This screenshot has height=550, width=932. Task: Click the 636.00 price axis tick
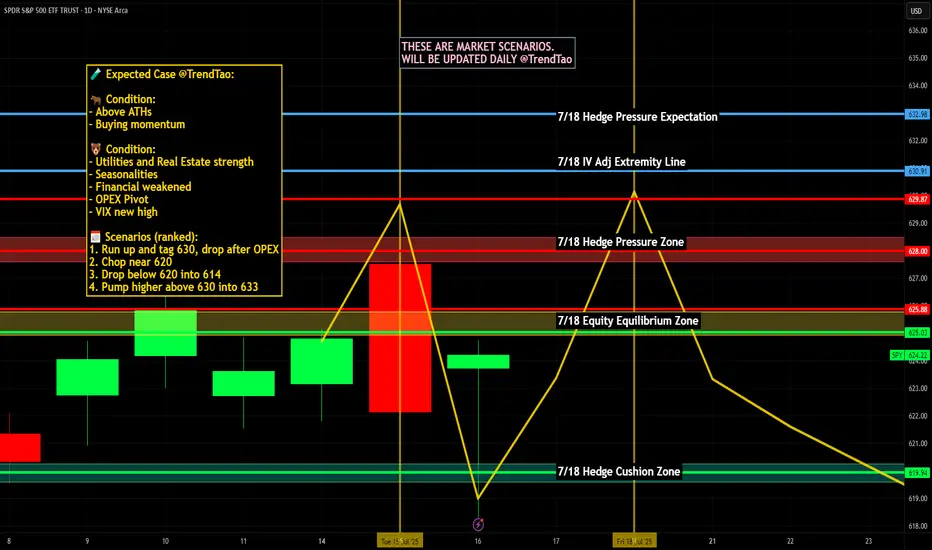click(918, 30)
